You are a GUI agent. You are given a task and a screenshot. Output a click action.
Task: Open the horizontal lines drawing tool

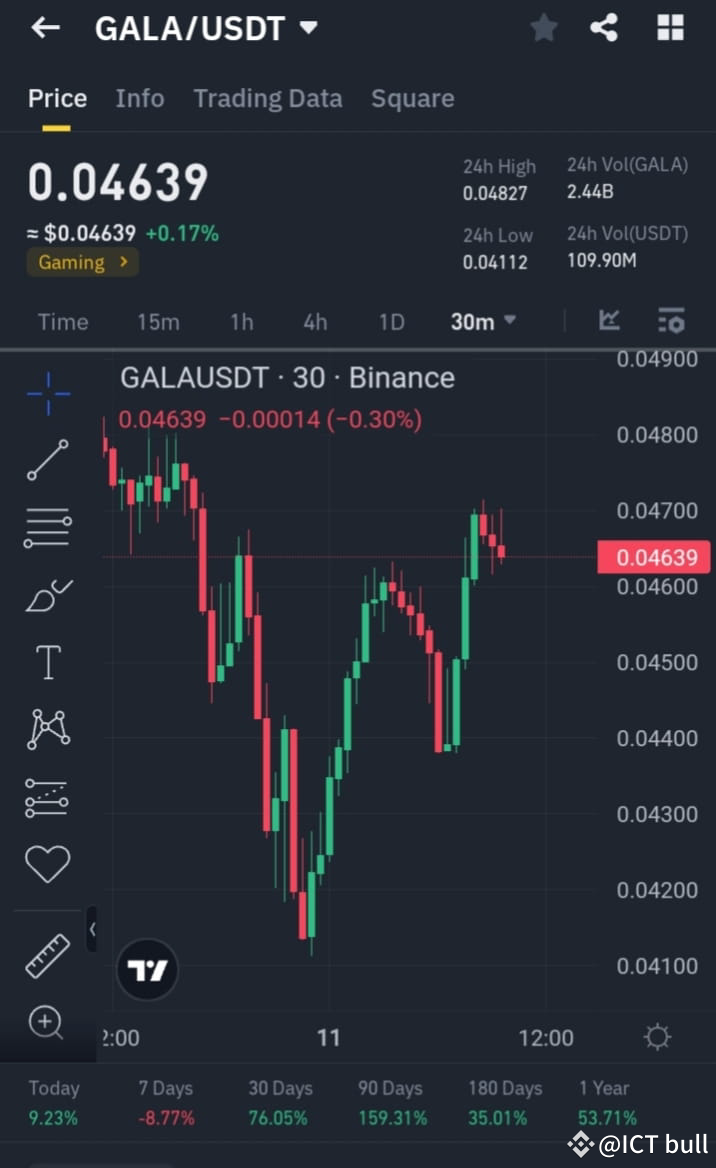pos(47,527)
